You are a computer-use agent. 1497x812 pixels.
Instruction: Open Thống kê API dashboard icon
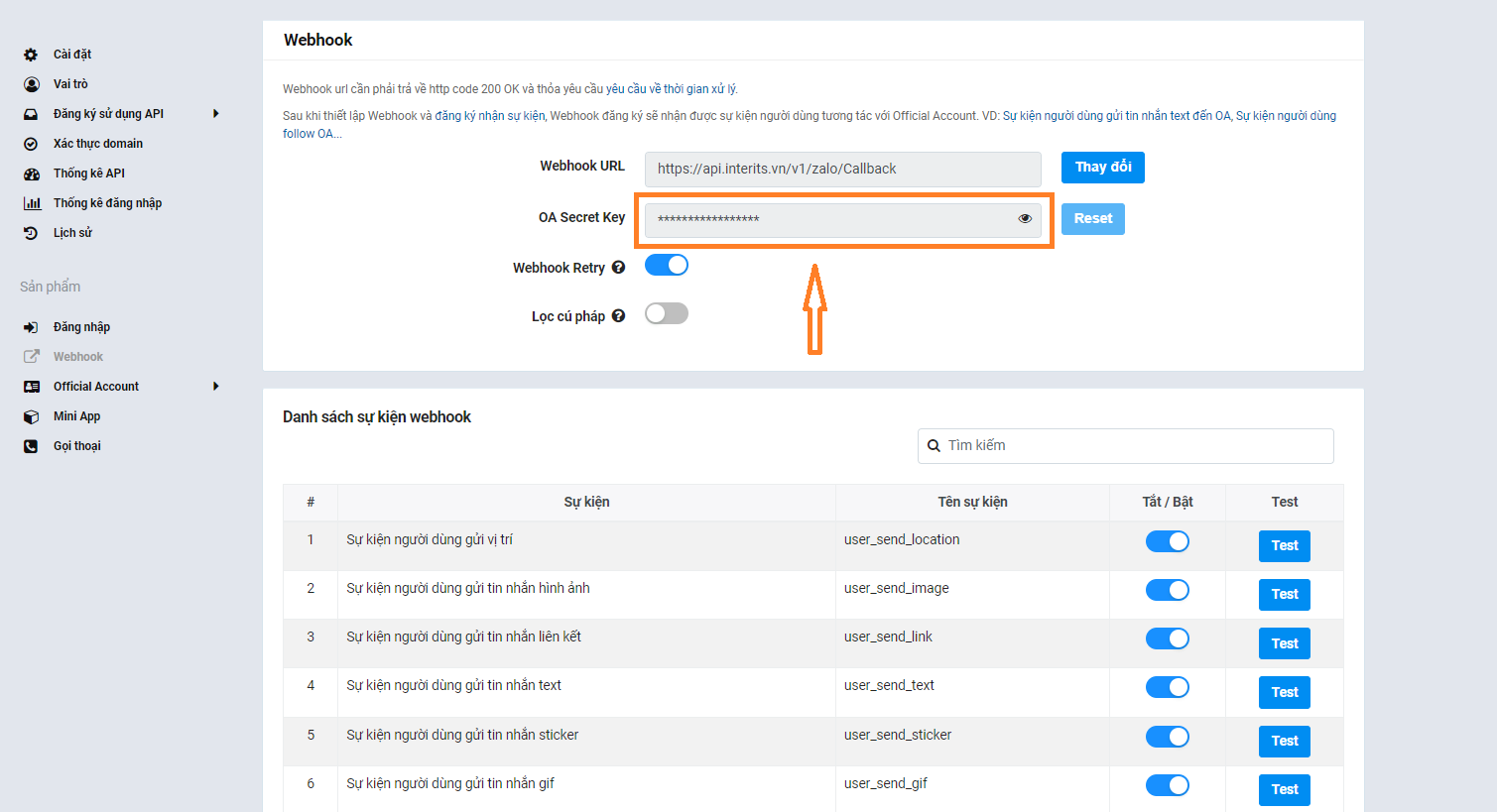coord(31,174)
